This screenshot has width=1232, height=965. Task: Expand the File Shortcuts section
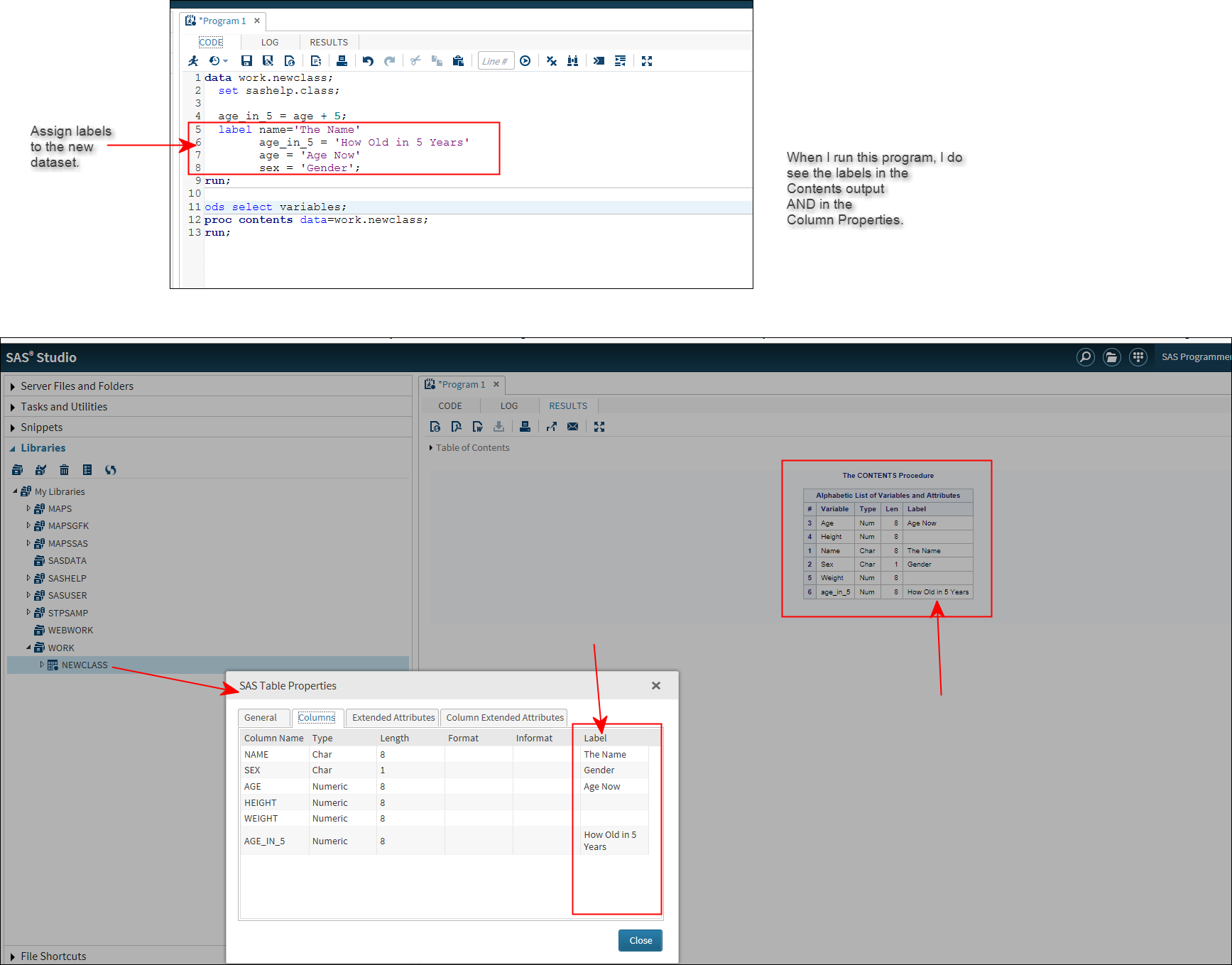pos(13,956)
